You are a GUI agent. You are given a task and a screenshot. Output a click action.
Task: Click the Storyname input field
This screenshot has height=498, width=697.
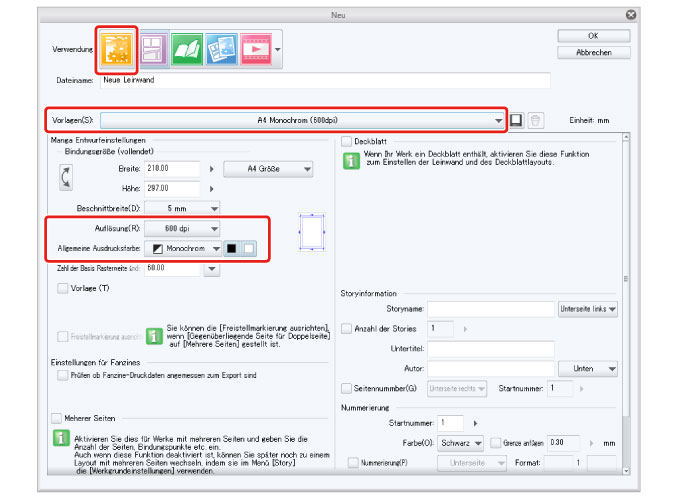[491, 309]
